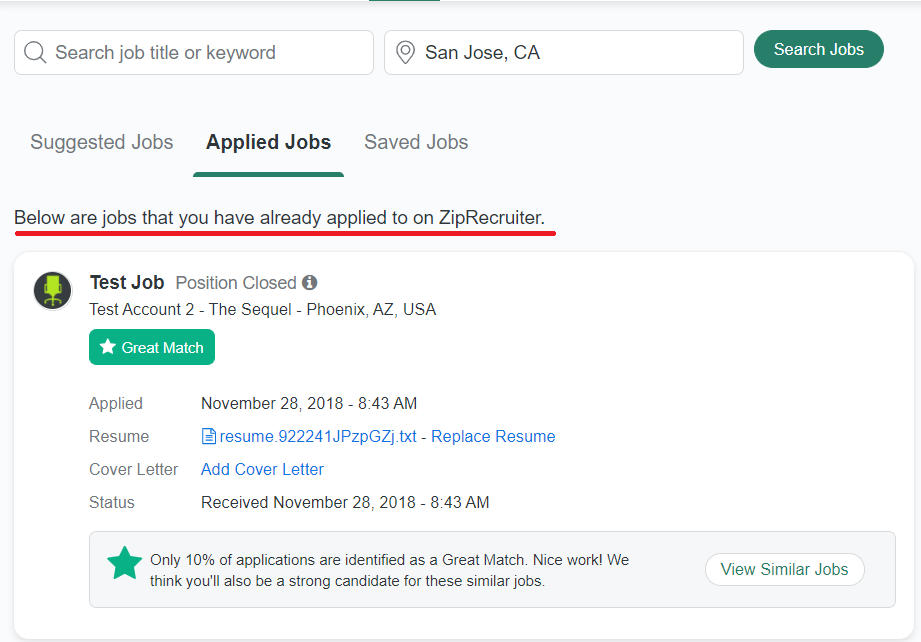Click the large green star in notice
This screenshot has height=642, width=921.
(125, 563)
